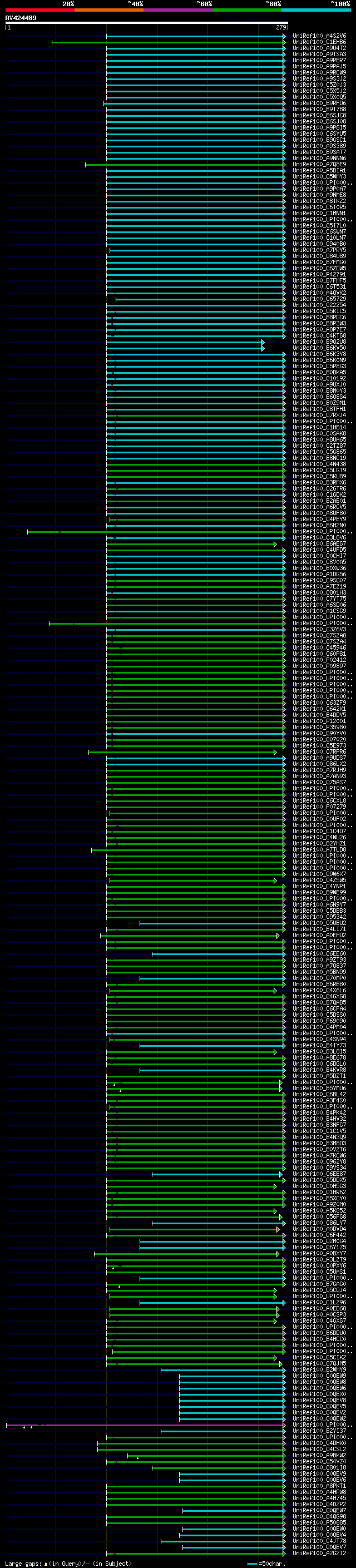Screen dimensions: 356x1568
Task: Open hit UniRef100_A9PAJ5
Action: coord(319,67)
